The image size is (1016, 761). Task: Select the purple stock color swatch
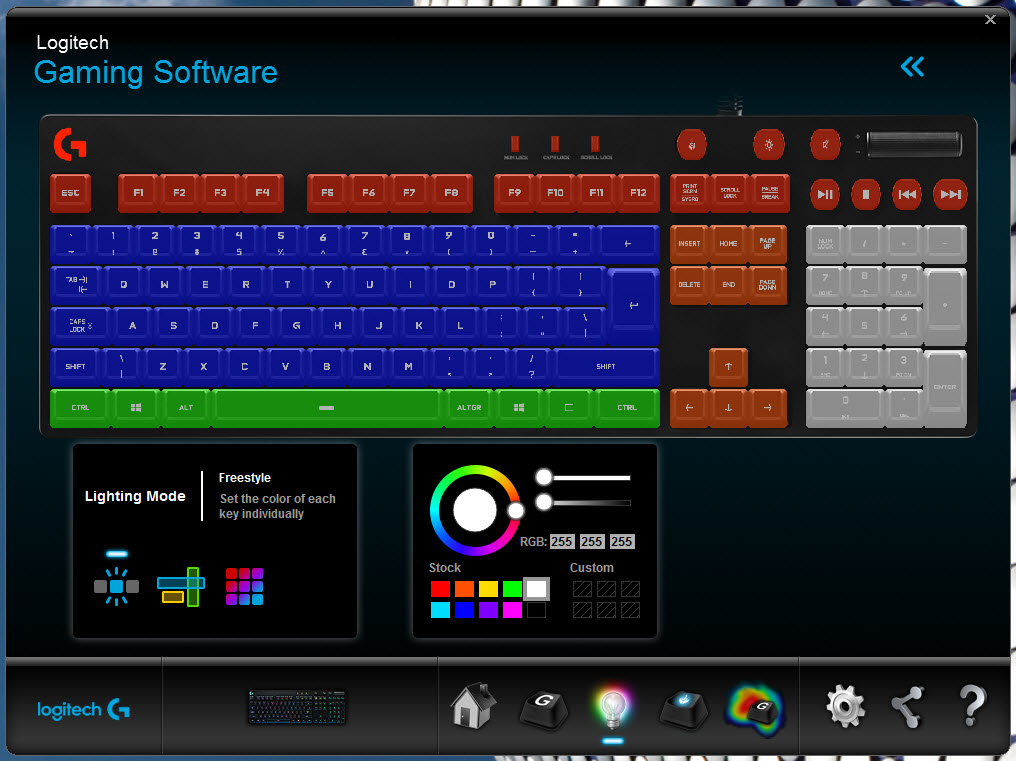point(489,610)
